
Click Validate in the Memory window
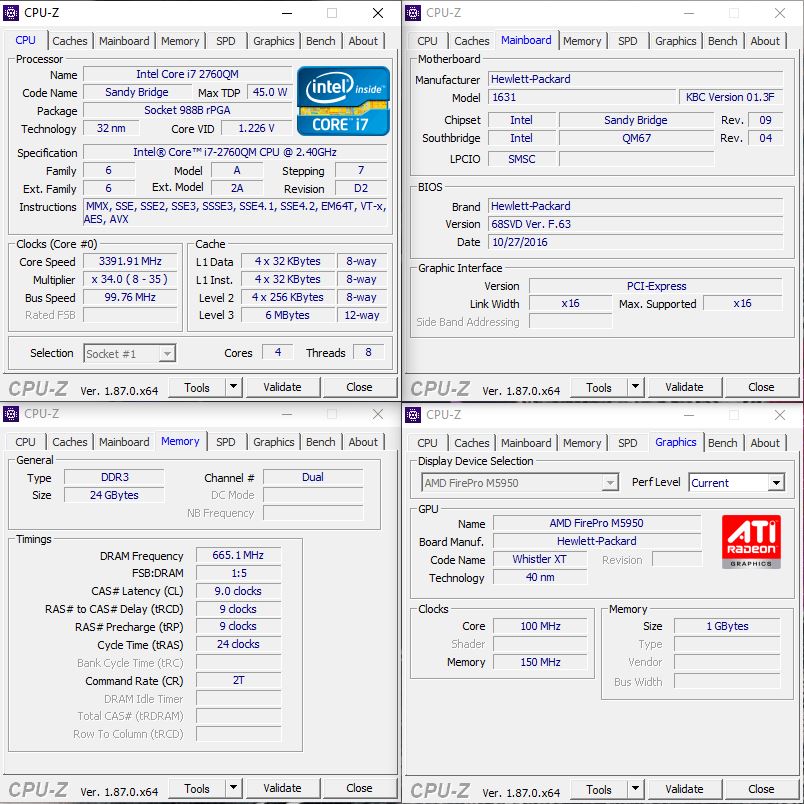tap(283, 788)
